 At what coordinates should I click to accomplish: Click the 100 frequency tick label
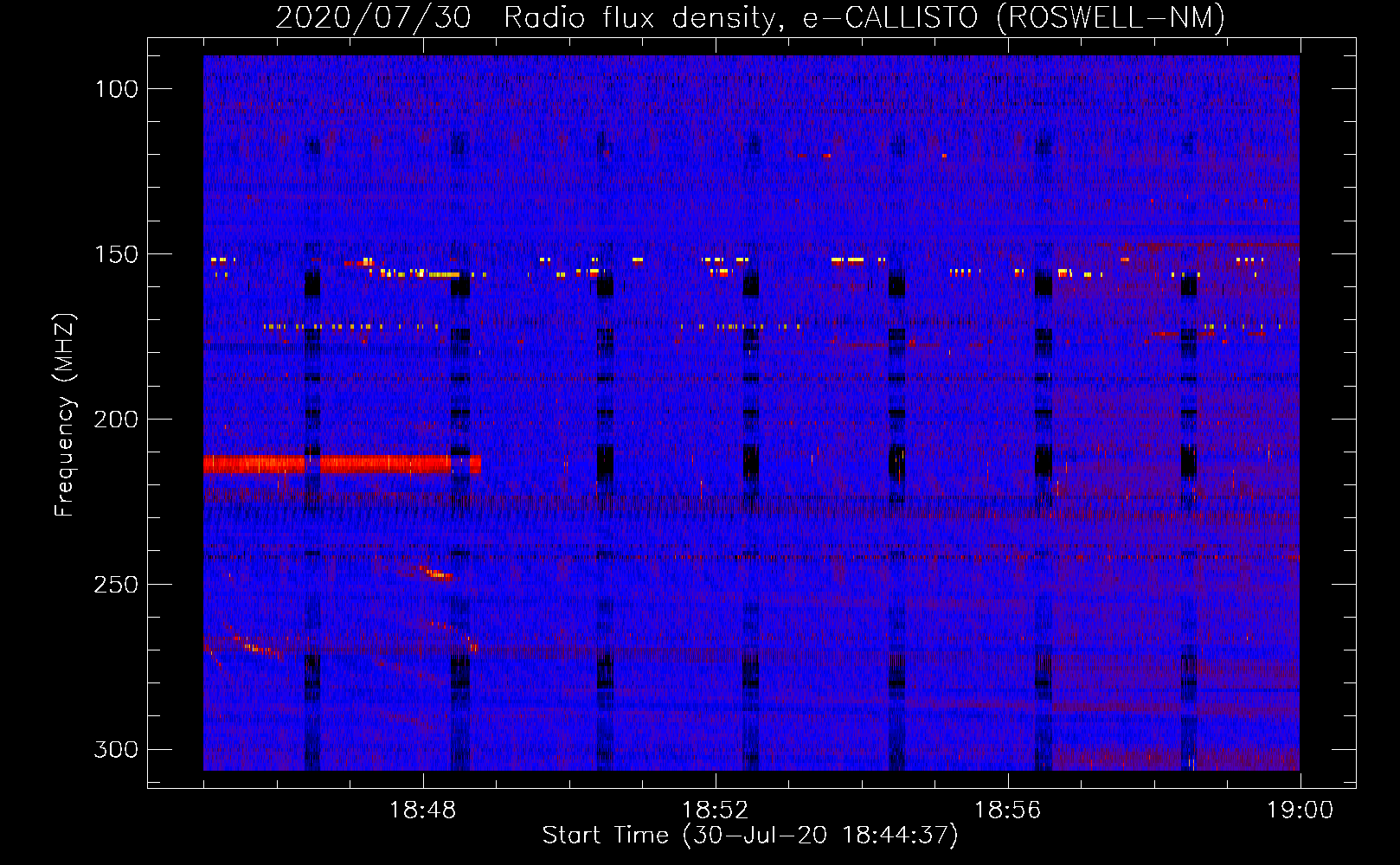coord(118,89)
